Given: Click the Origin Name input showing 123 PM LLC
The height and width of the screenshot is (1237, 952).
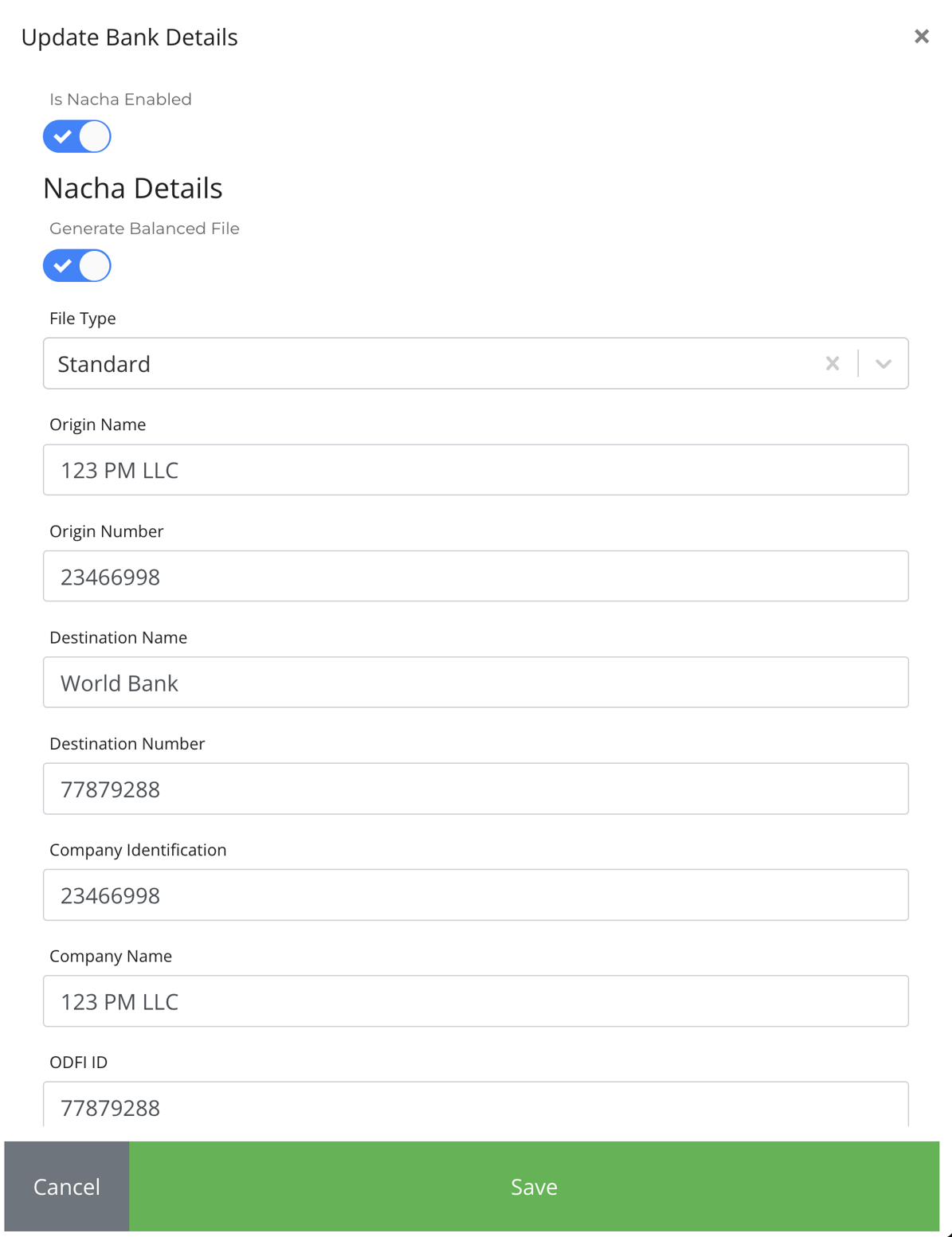Looking at the screenshot, I should pos(476,470).
